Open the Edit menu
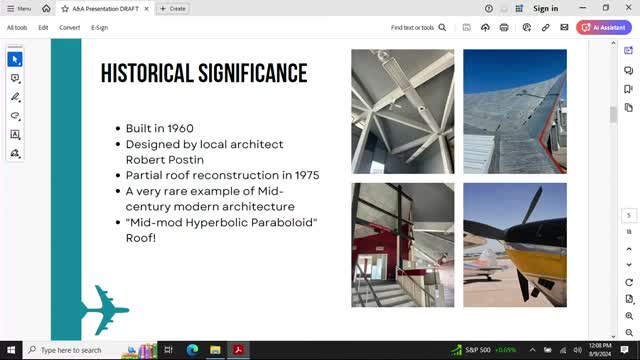 43,27
